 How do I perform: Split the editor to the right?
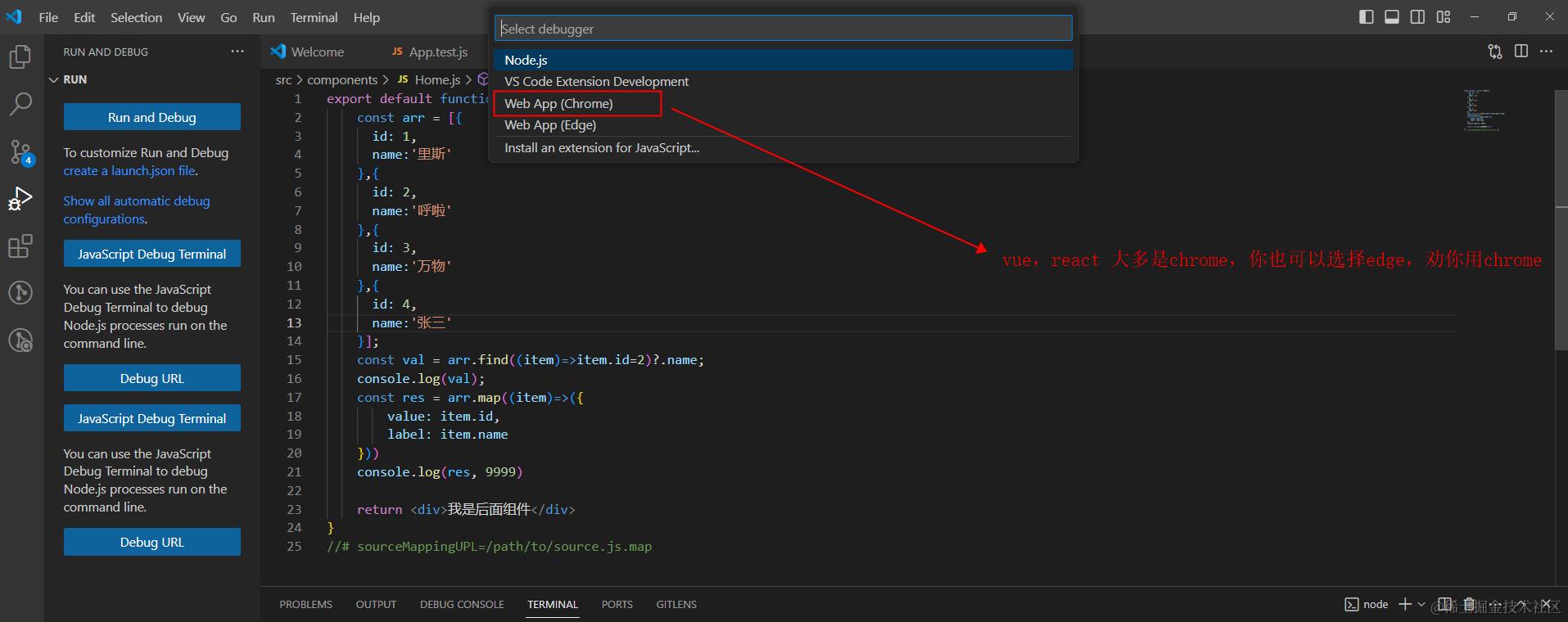1521,51
